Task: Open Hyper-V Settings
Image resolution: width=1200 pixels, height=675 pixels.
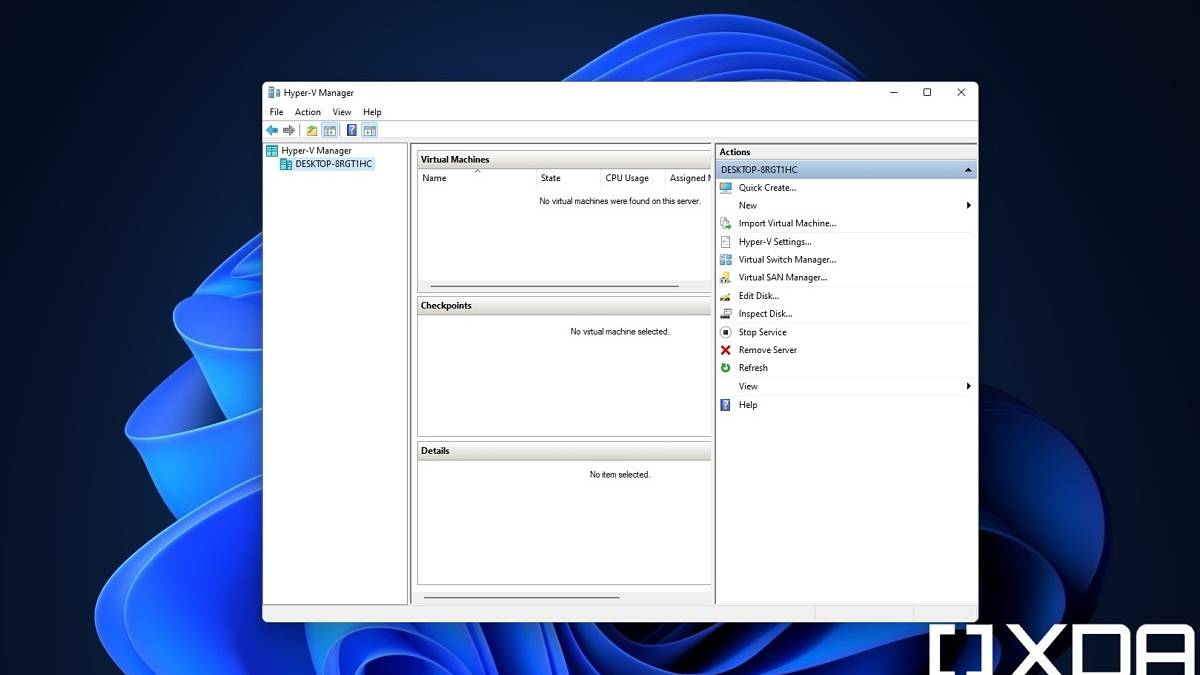Action: 774,242
